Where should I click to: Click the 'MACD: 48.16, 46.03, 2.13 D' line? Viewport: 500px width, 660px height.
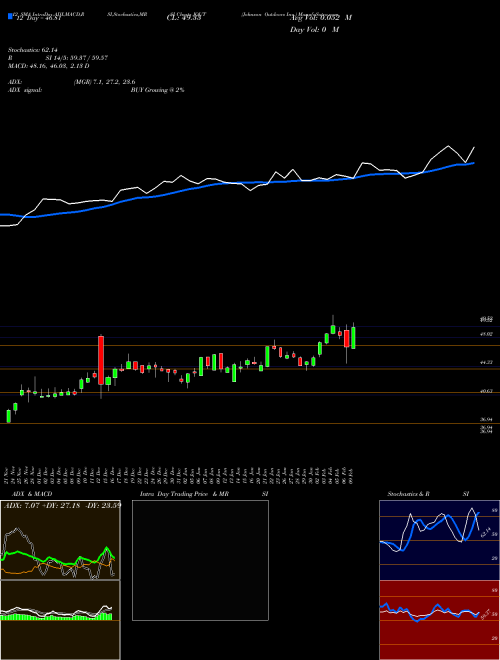click(x=48, y=66)
